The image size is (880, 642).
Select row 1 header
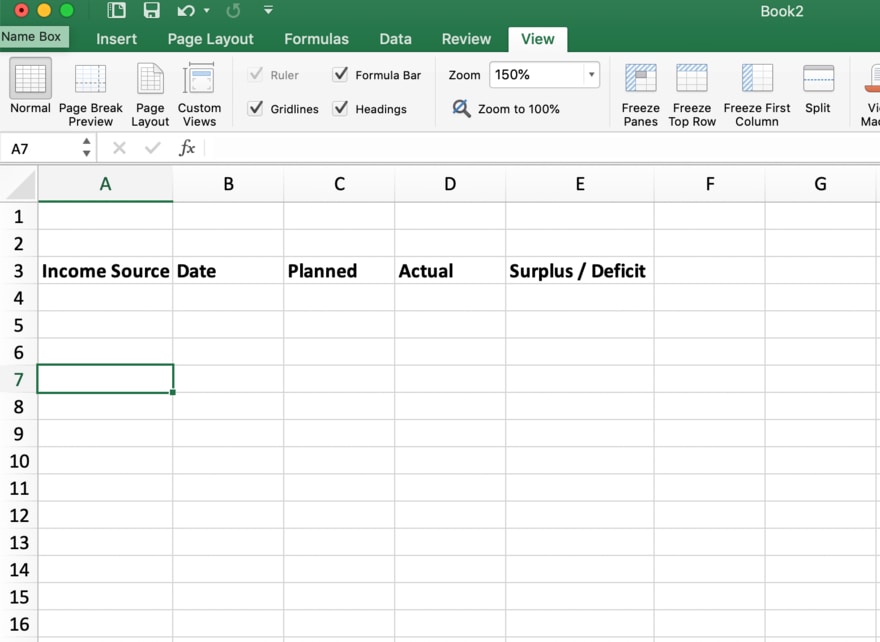coord(19,217)
